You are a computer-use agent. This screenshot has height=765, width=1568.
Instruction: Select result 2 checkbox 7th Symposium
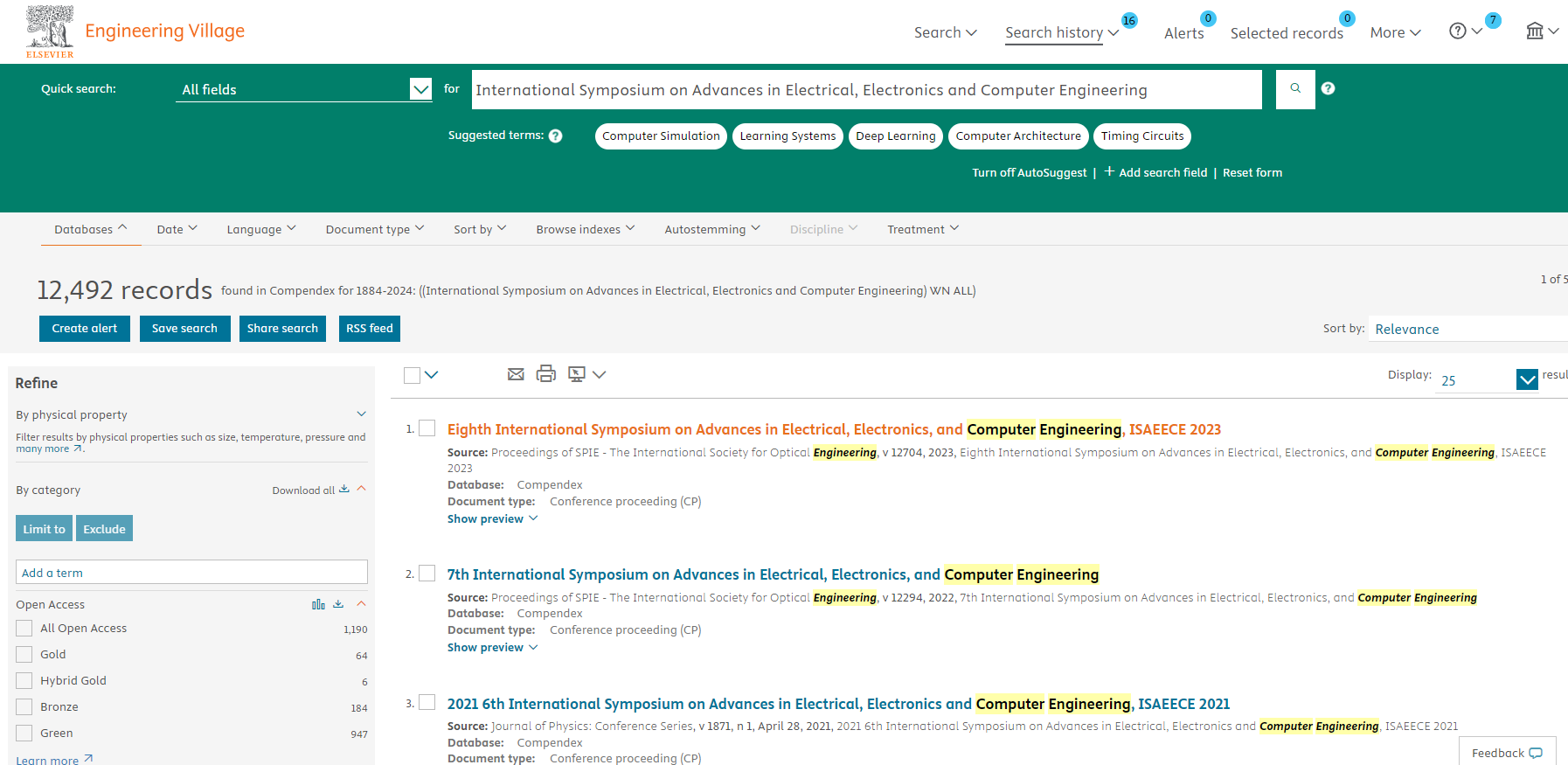[427, 573]
